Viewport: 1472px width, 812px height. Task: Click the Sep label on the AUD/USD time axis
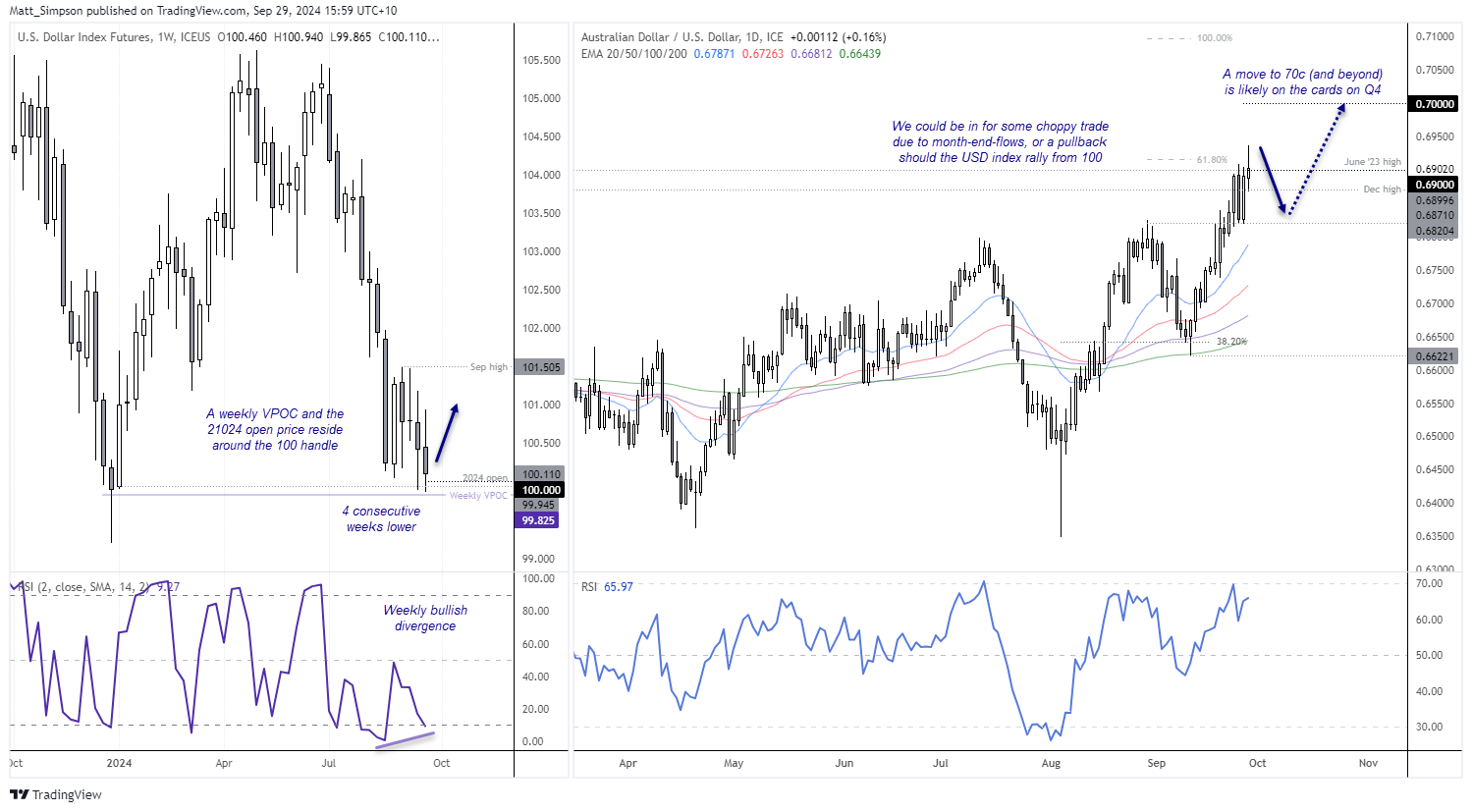tap(1156, 763)
